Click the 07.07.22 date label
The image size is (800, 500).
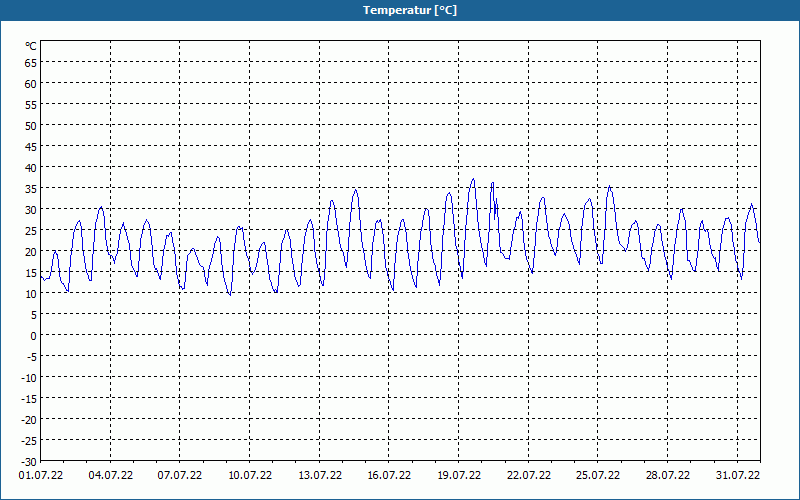[x=180, y=476]
